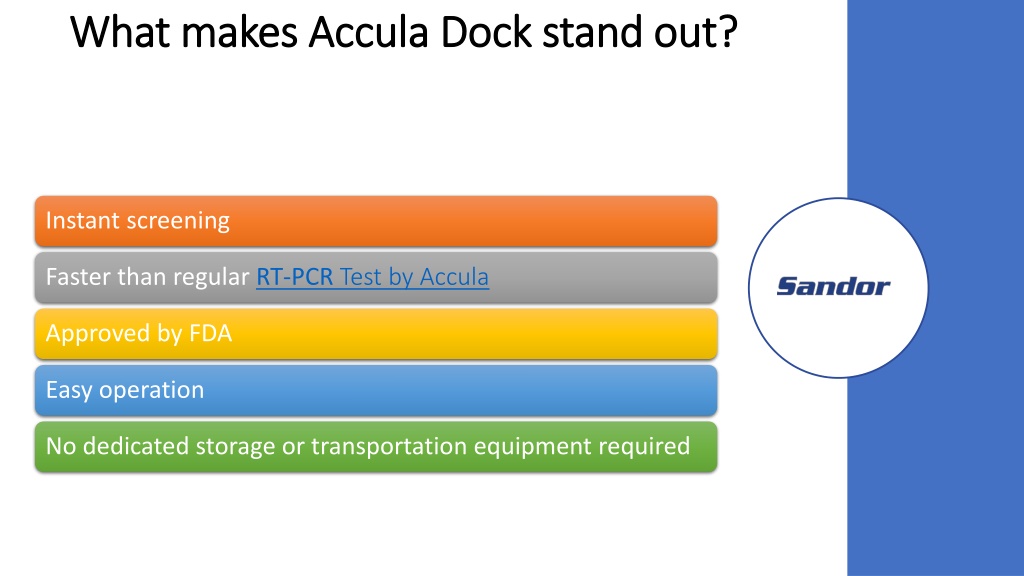Click the word "makes" in the slide title
The width and height of the screenshot is (1024, 576).
(240, 31)
